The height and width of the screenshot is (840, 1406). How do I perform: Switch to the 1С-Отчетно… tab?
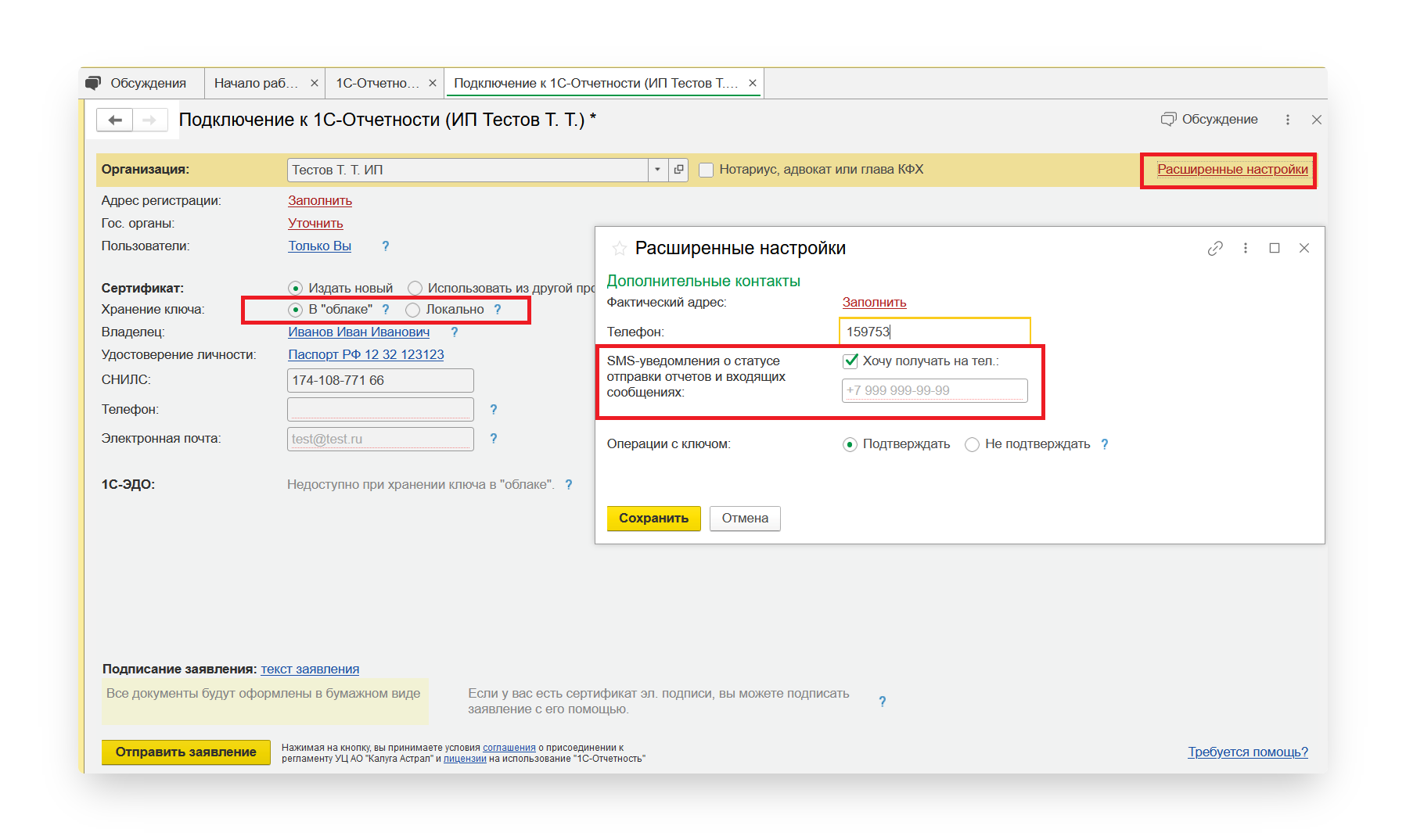coord(377,83)
